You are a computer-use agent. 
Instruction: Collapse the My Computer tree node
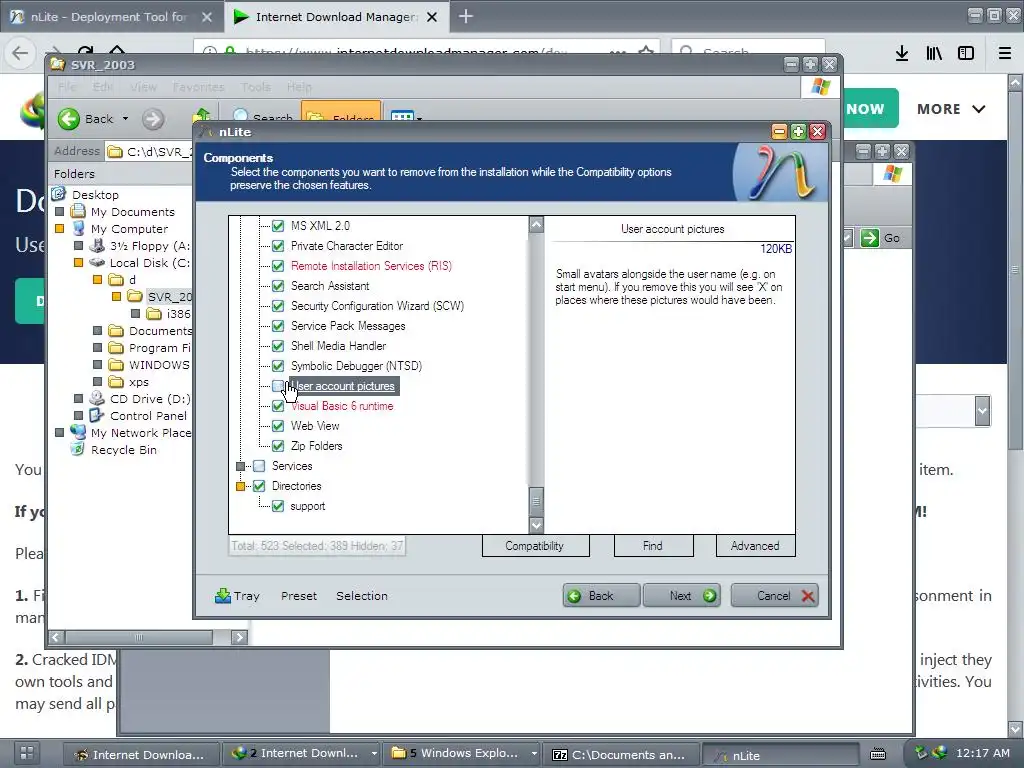[59, 229]
